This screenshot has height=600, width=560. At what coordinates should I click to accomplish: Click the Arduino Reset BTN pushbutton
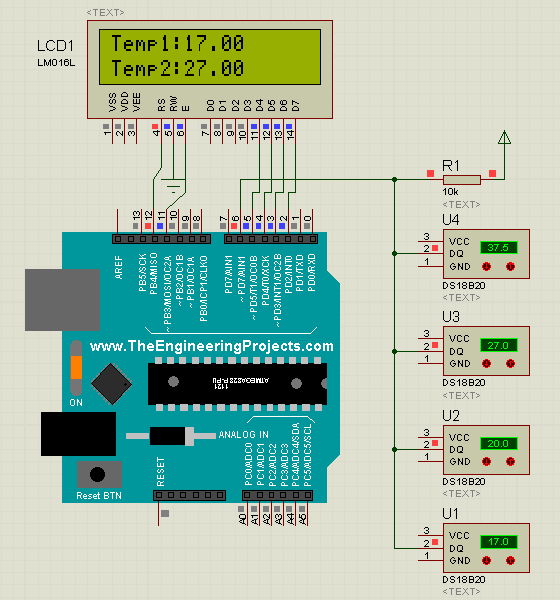coord(98,474)
